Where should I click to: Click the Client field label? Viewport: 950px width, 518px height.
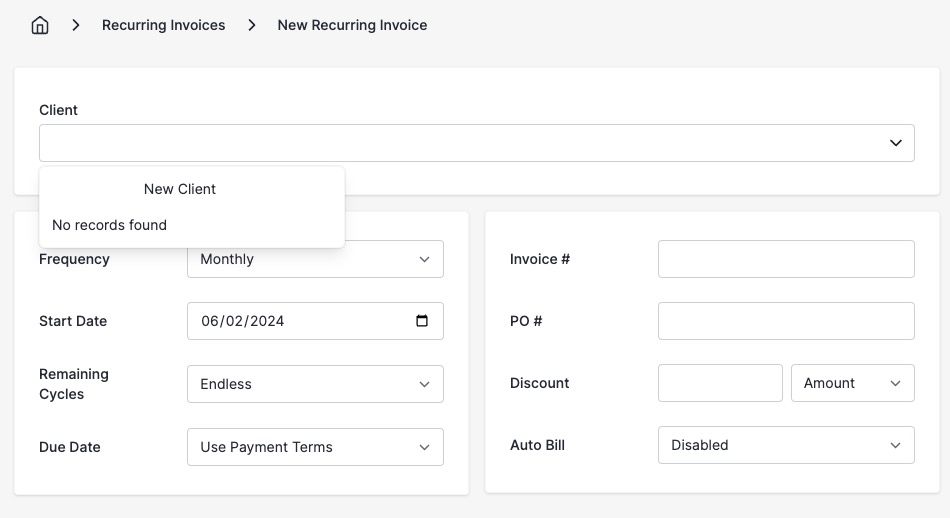click(58, 110)
